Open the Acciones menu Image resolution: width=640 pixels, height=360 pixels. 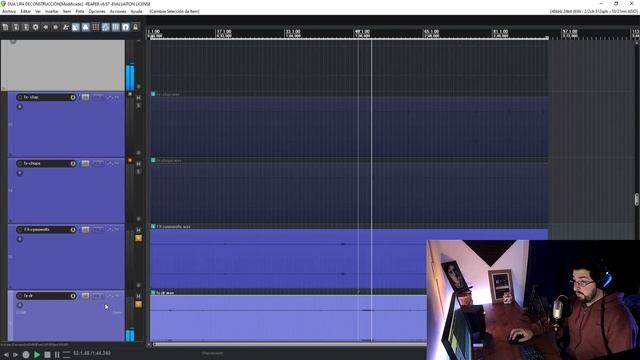pyautogui.click(x=118, y=11)
